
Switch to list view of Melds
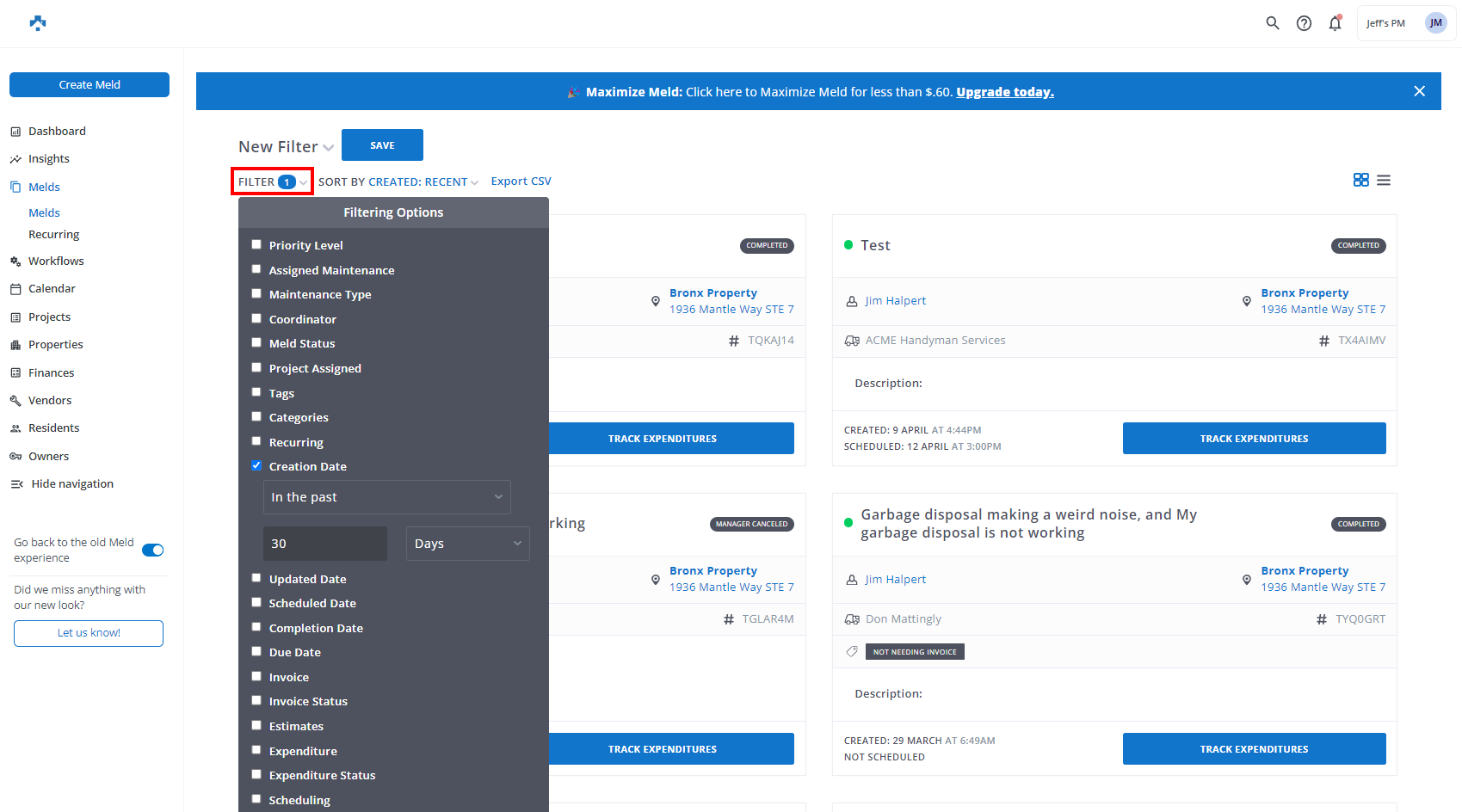point(1384,180)
